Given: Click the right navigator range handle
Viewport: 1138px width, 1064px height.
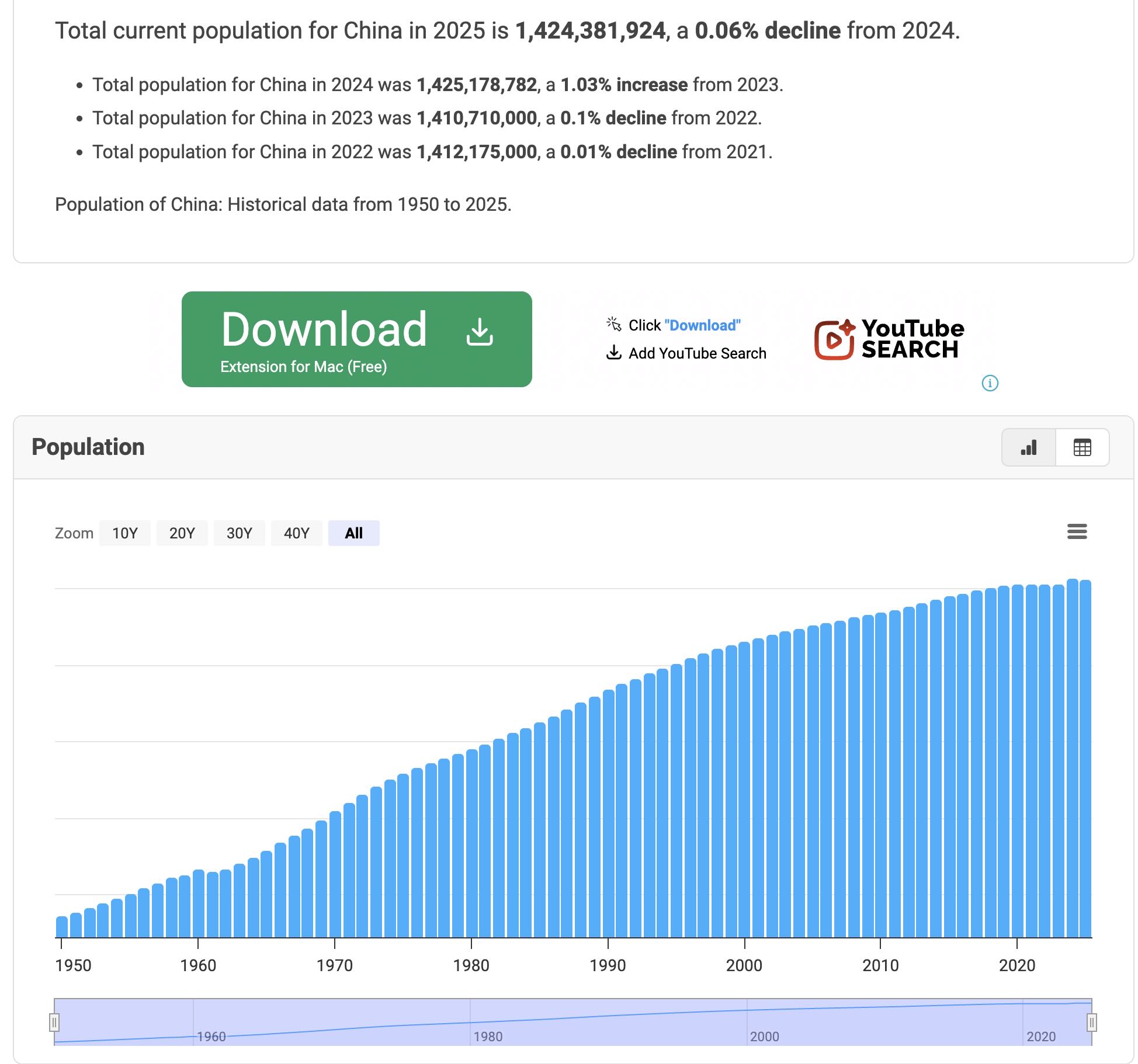Looking at the screenshot, I should point(1091,1022).
